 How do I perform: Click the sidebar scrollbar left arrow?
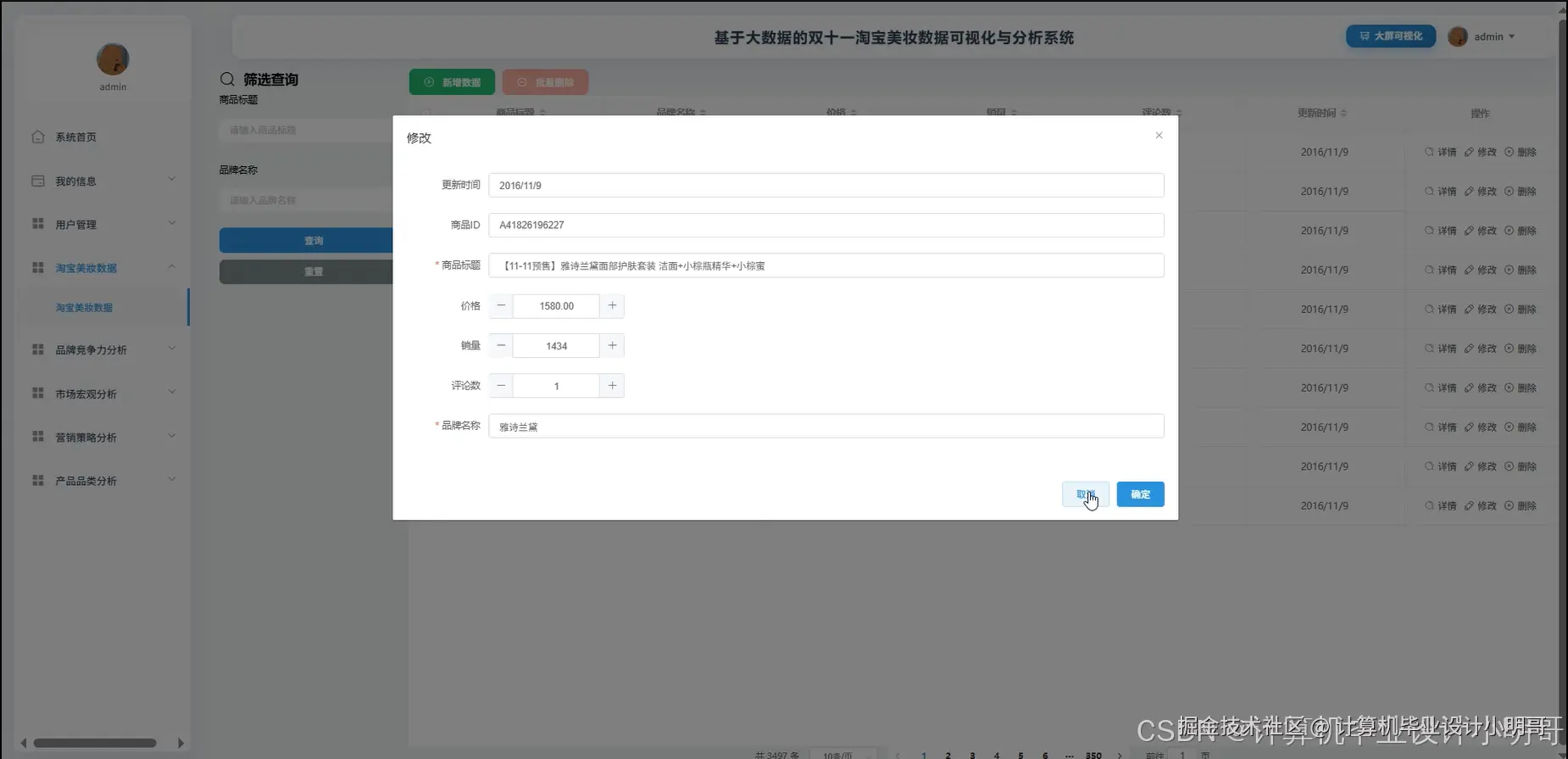tap(24, 743)
